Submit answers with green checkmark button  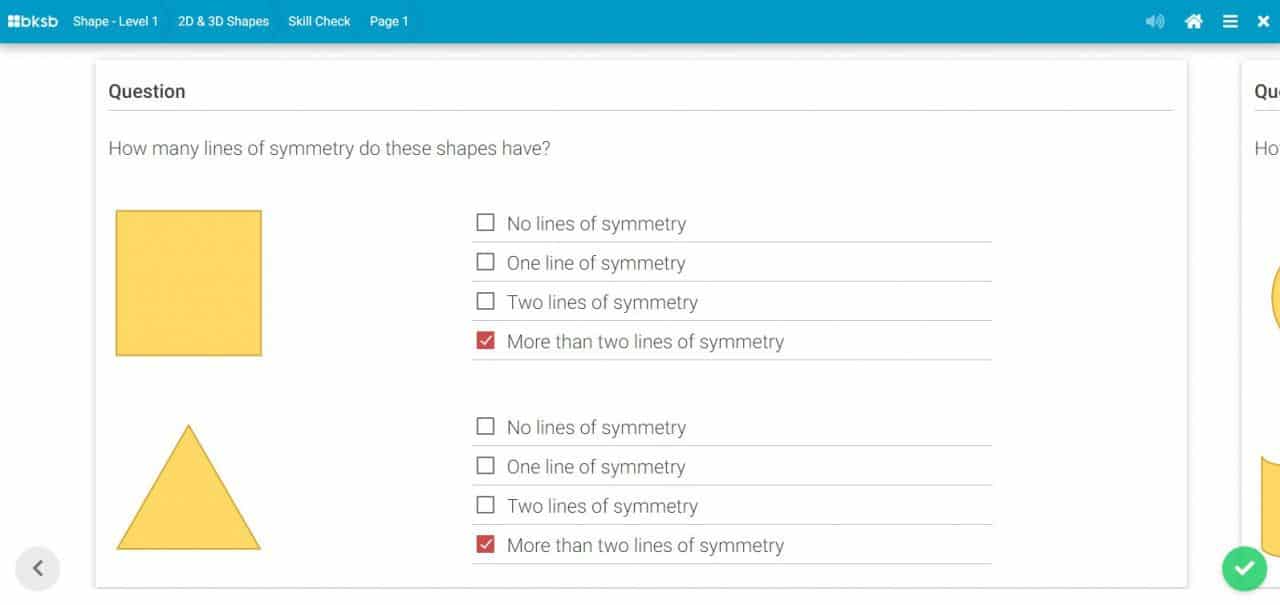(x=1244, y=569)
